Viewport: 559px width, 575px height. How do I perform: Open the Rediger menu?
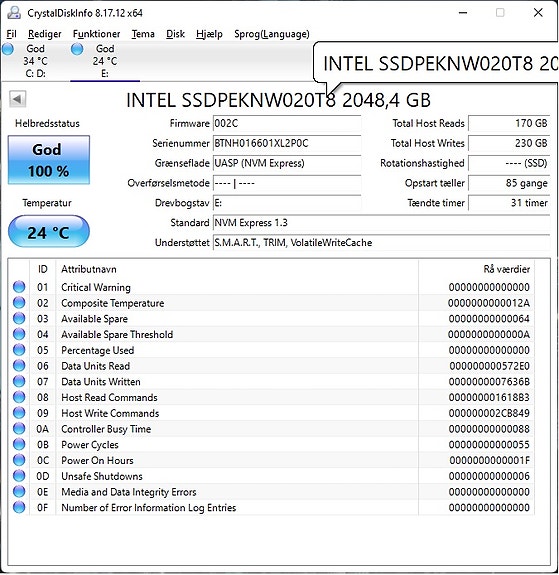45,34
